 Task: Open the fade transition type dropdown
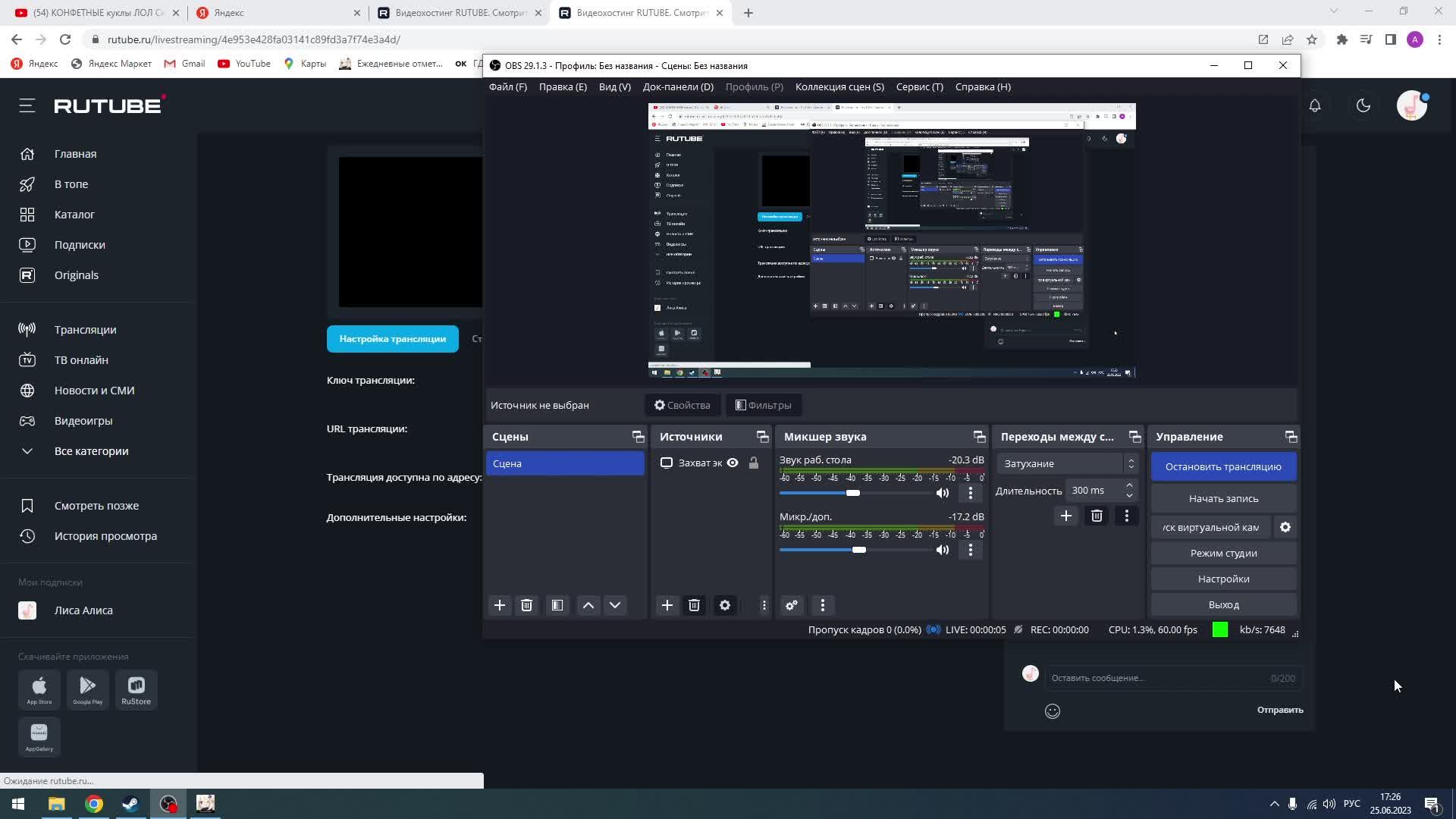tap(1068, 463)
